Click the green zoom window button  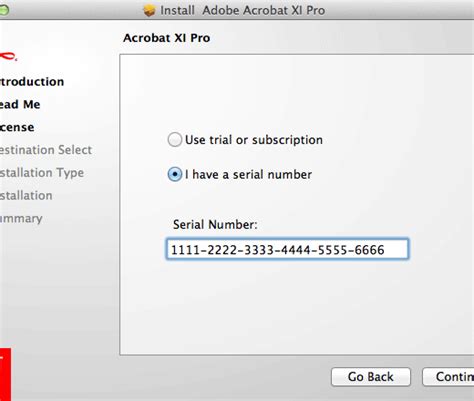tap(3, 10)
